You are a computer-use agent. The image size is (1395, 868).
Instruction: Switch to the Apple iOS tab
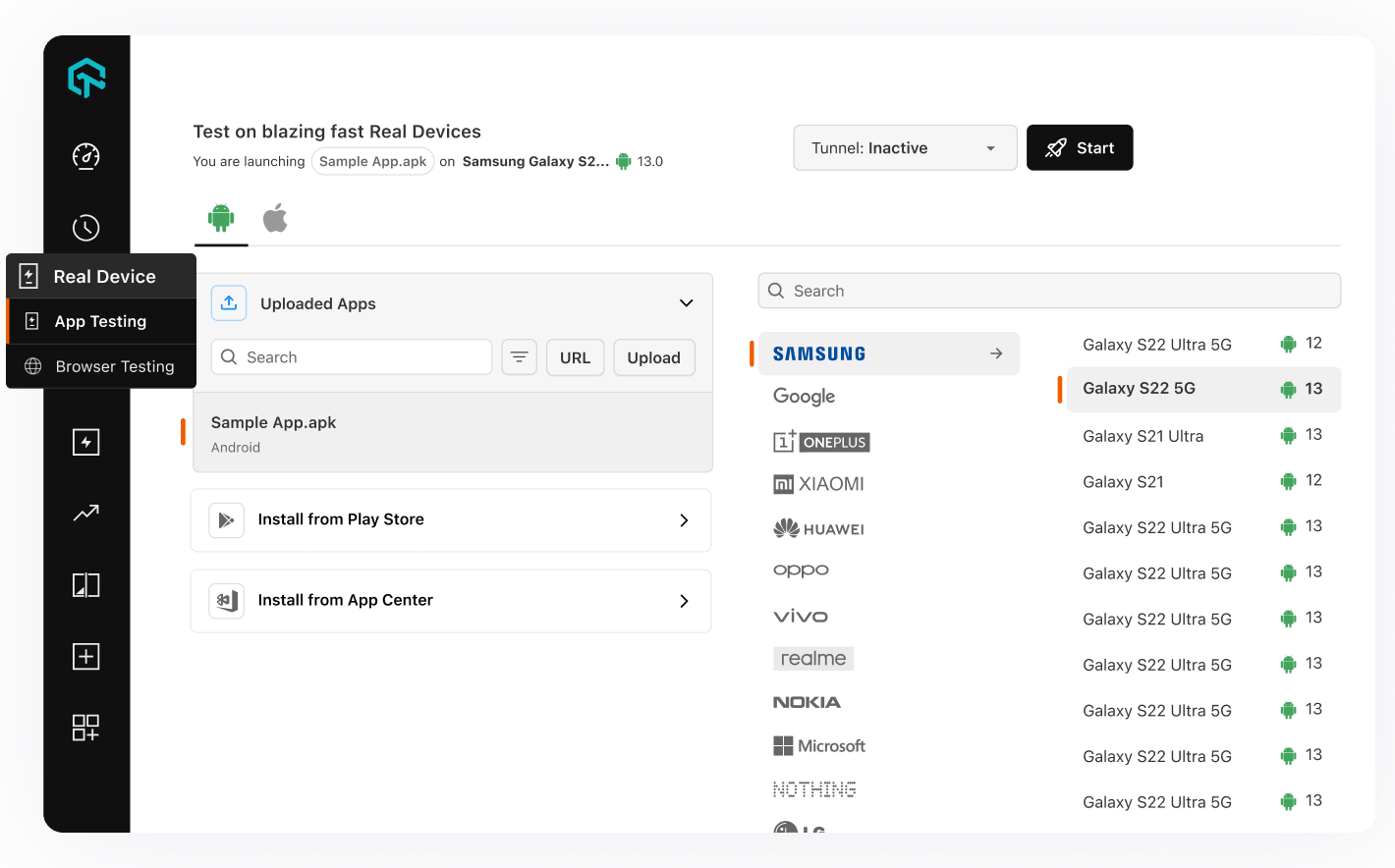275,218
